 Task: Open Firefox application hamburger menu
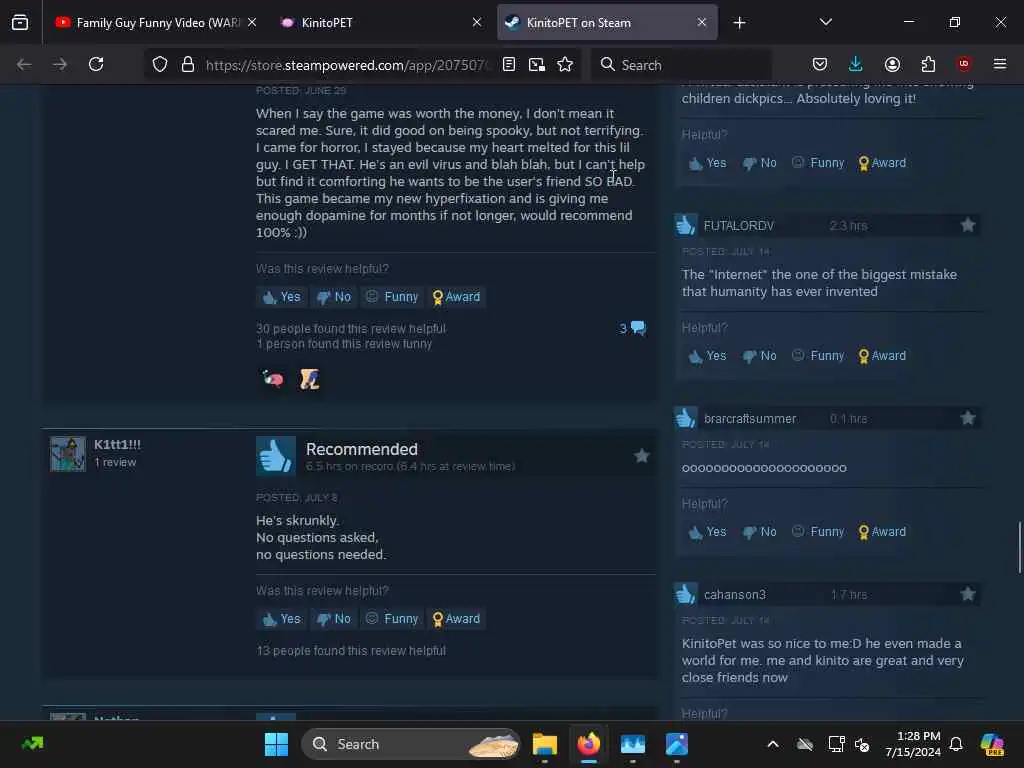(1000, 64)
